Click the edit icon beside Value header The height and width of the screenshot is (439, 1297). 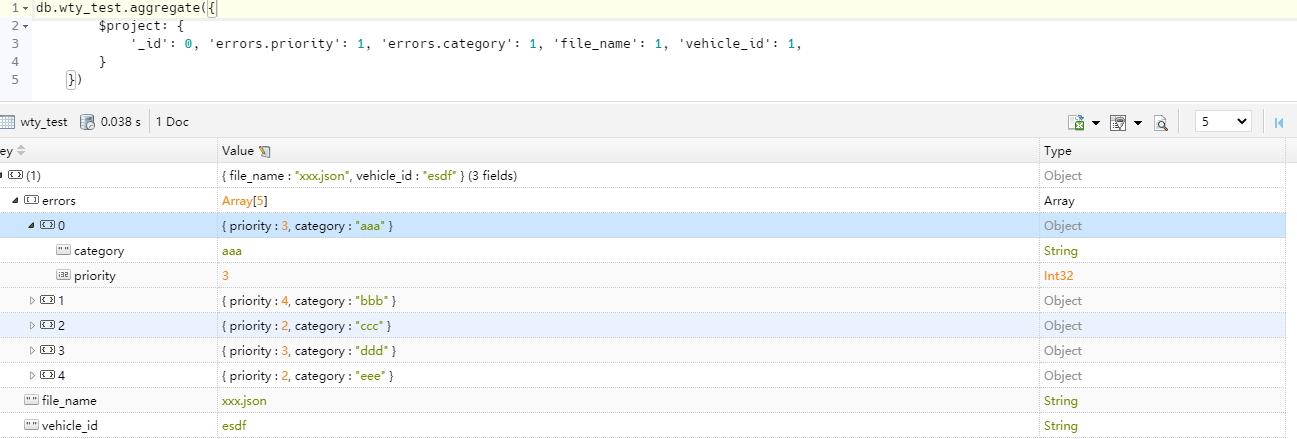click(x=265, y=151)
